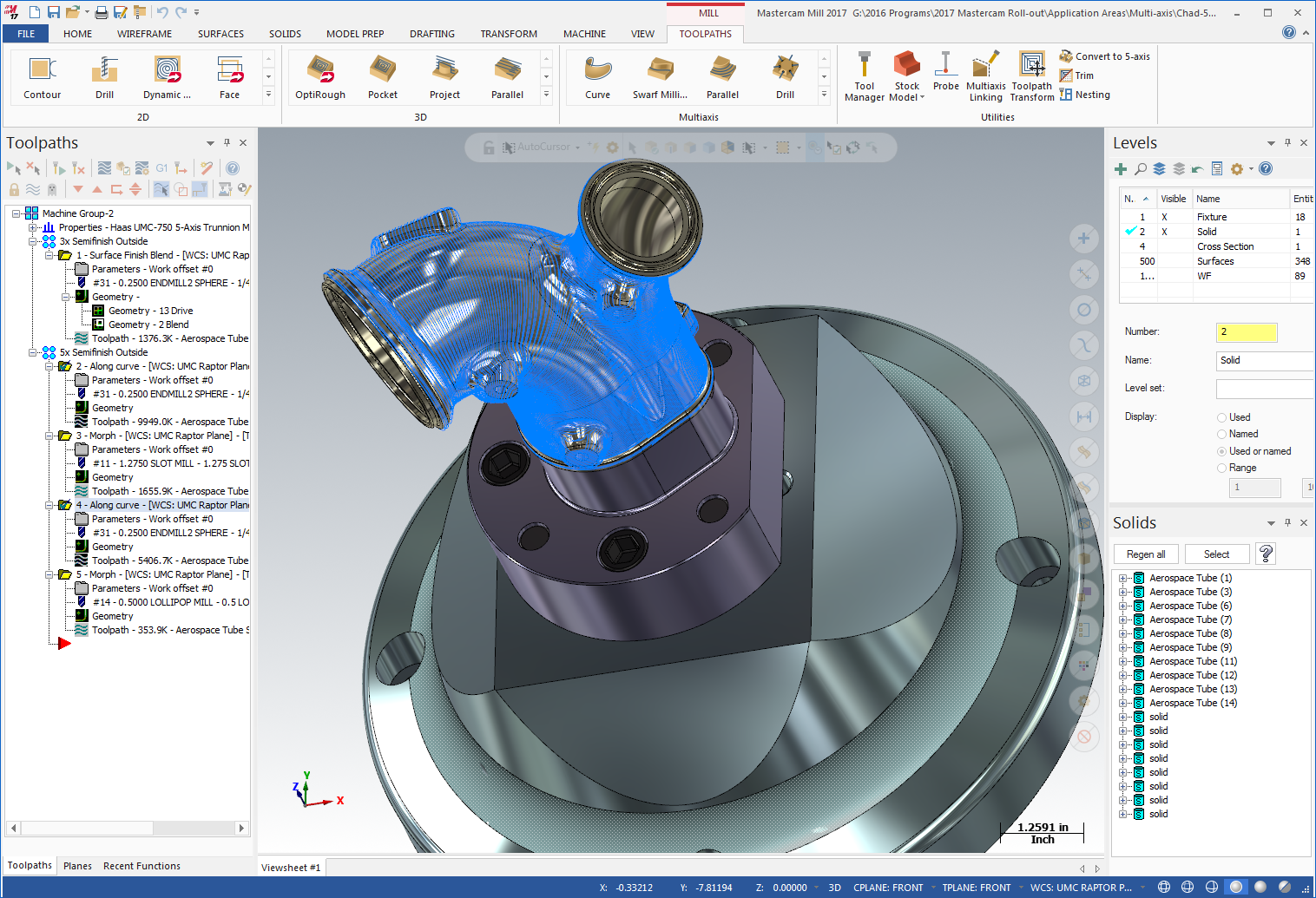Image resolution: width=1316 pixels, height=898 pixels.
Task: Select all operations in Toolpaths panel
Action: (x=14, y=168)
